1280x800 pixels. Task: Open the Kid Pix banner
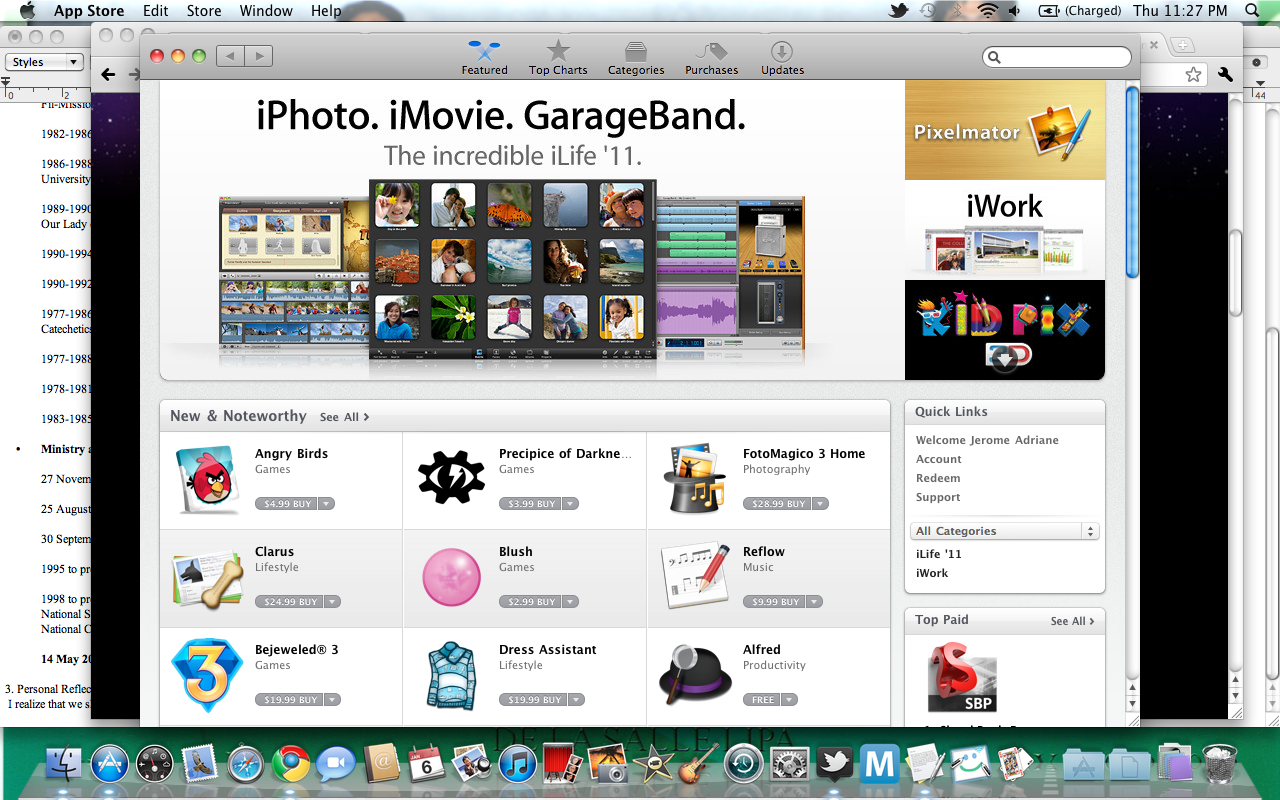click(1005, 330)
